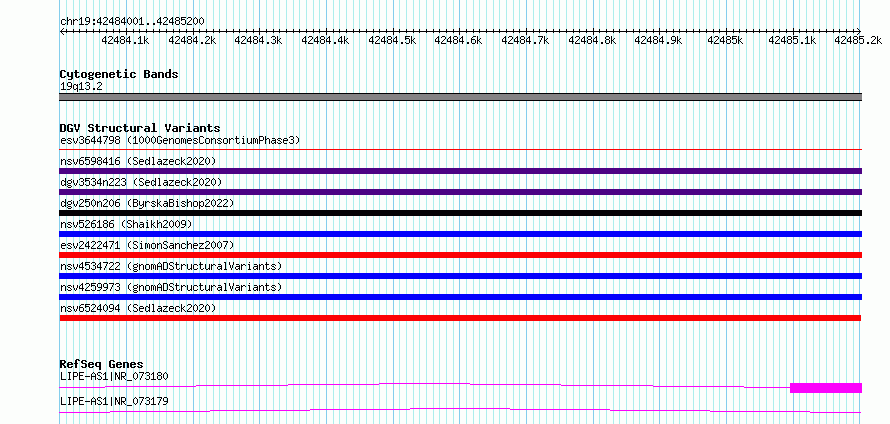Click ruler tick label 42485.2k
Viewport: 890px width, 424px height.
pos(858,40)
